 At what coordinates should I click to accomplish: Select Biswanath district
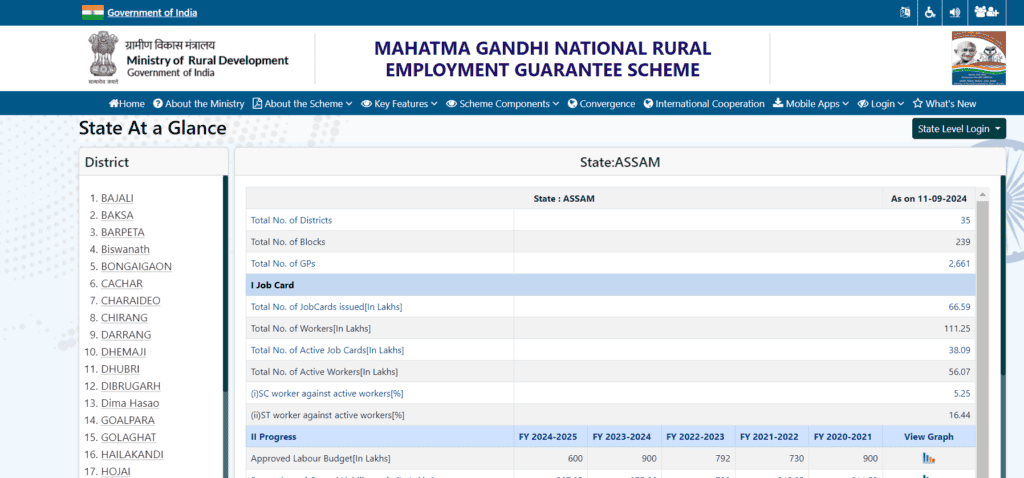(125, 249)
